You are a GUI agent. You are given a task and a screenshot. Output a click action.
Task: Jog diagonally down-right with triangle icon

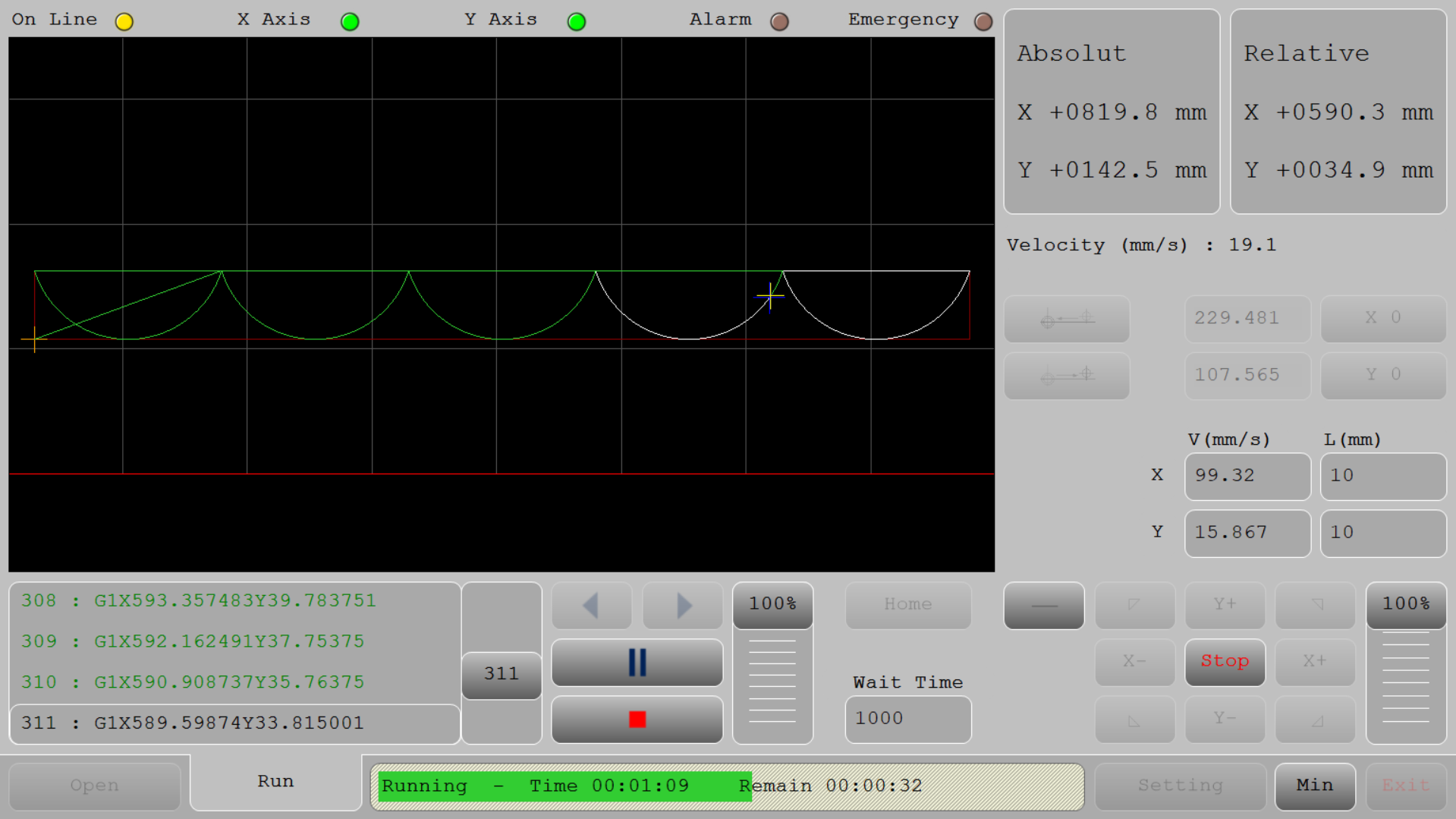(1314, 719)
